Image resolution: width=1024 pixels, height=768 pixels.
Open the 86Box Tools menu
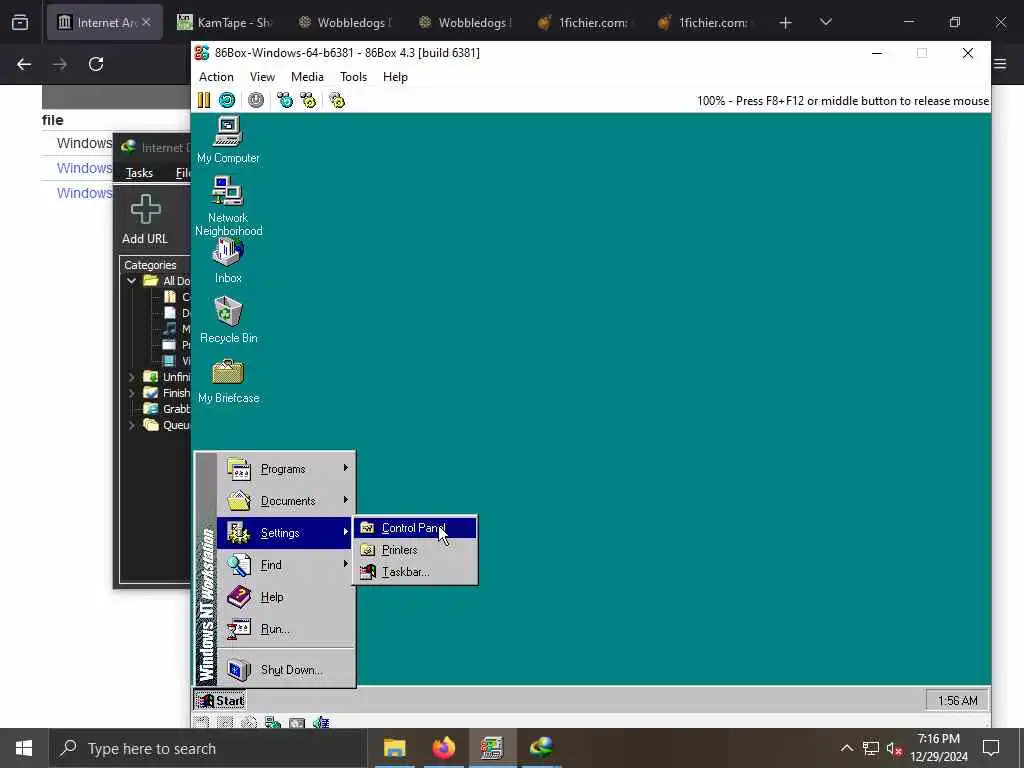pos(353,76)
